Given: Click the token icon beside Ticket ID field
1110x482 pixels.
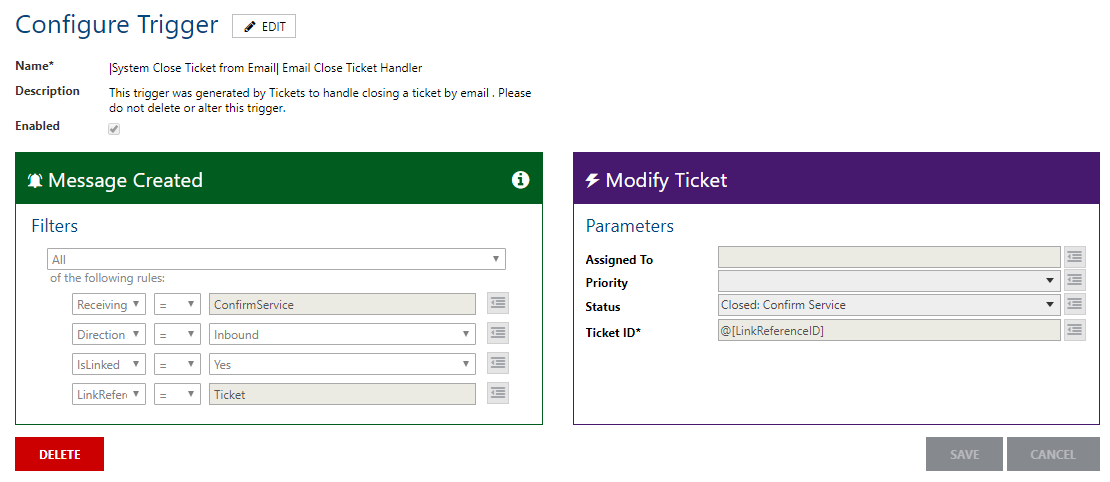Looking at the screenshot, I should (1075, 330).
